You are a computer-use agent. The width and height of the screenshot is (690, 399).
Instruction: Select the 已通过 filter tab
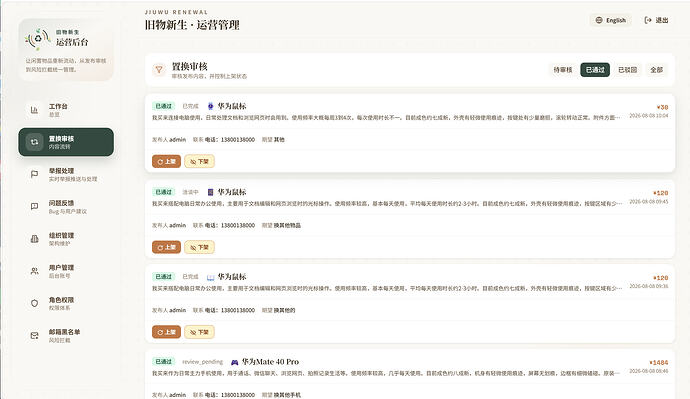pyautogui.click(x=595, y=70)
